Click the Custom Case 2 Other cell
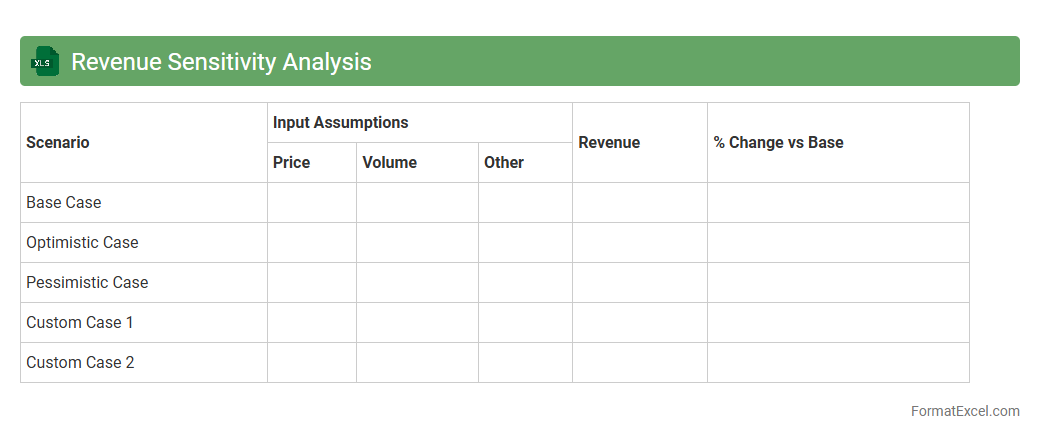The image size is (1040, 440). pyautogui.click(x=525, y=363)
